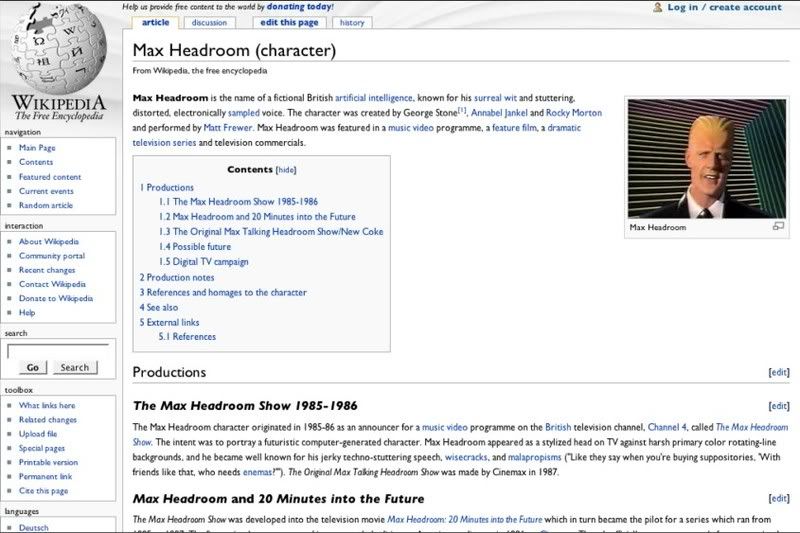Open the surreal wit link
The width and height of the screenshot is (800, 533).
click(x=495, y=97)
